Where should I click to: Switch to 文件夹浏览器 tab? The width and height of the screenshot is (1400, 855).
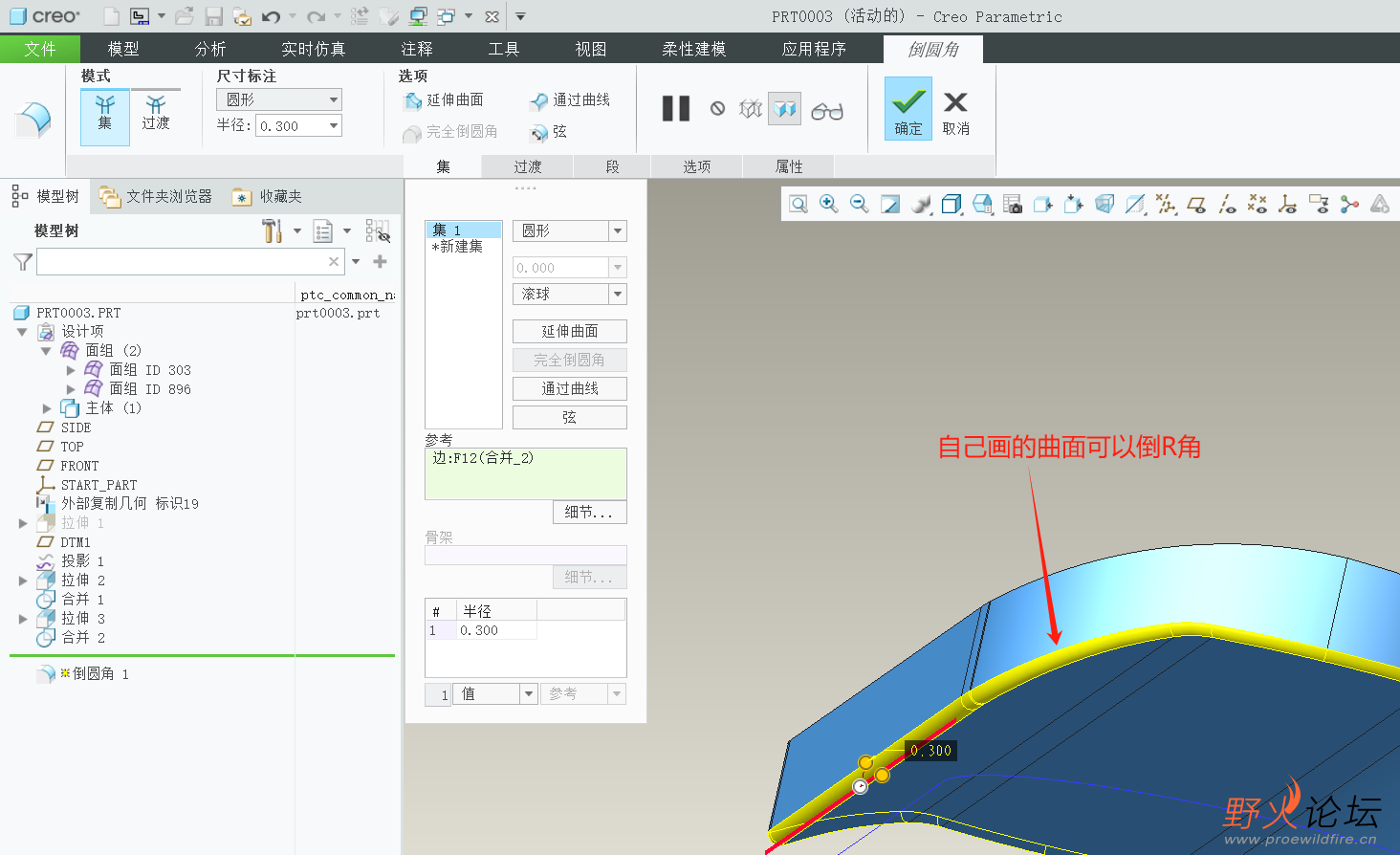click(x=156, y=196)
